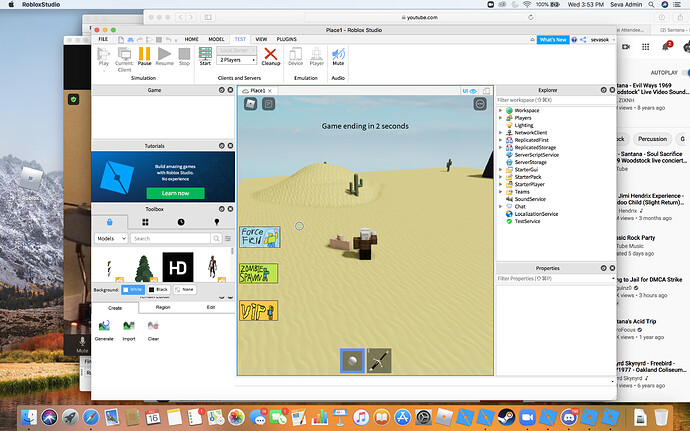The image size is (690, 431).
Task: Select the Toolbox Recent clock tab
Action: pos(181,222)
